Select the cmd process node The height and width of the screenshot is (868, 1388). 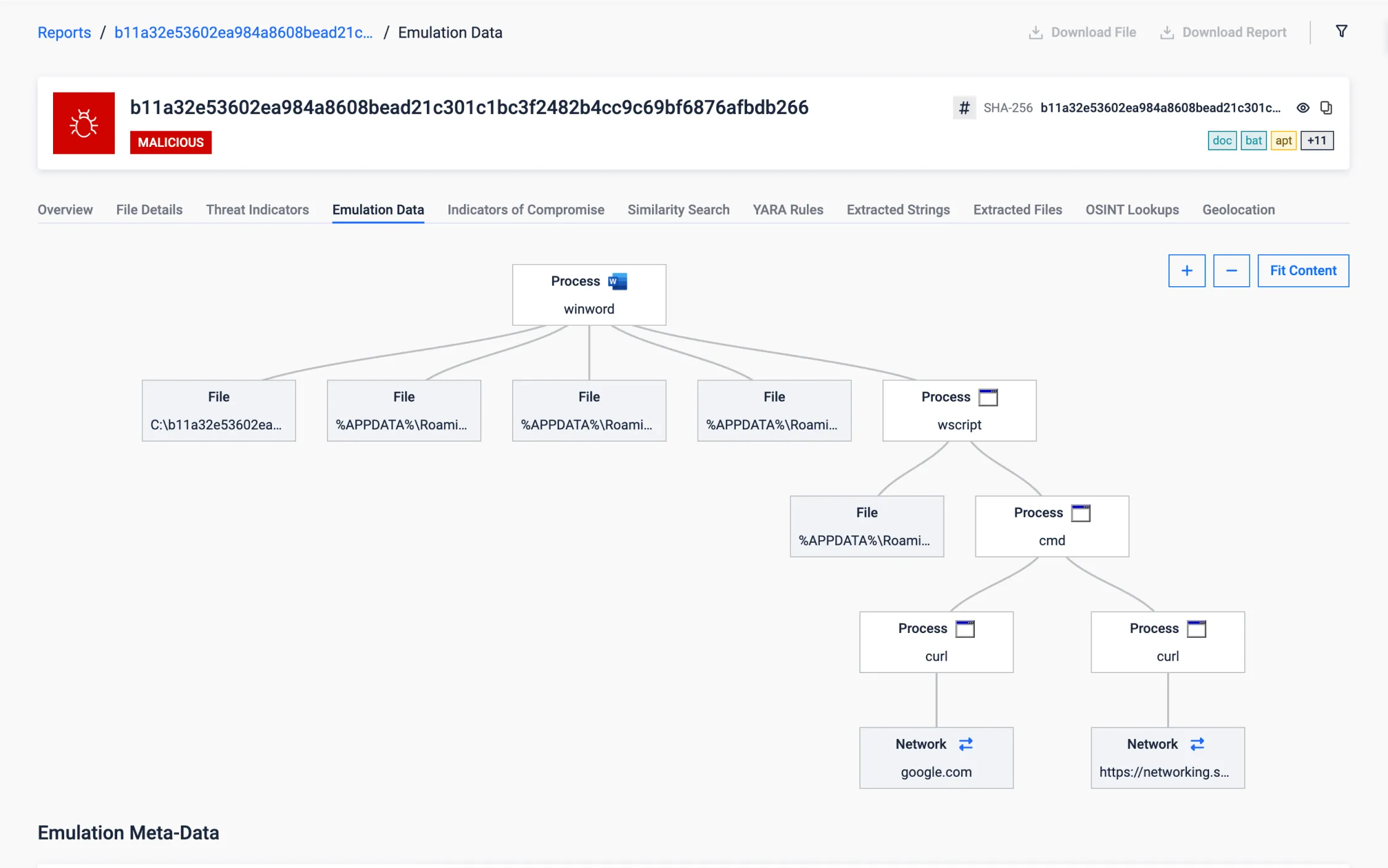1051,527
